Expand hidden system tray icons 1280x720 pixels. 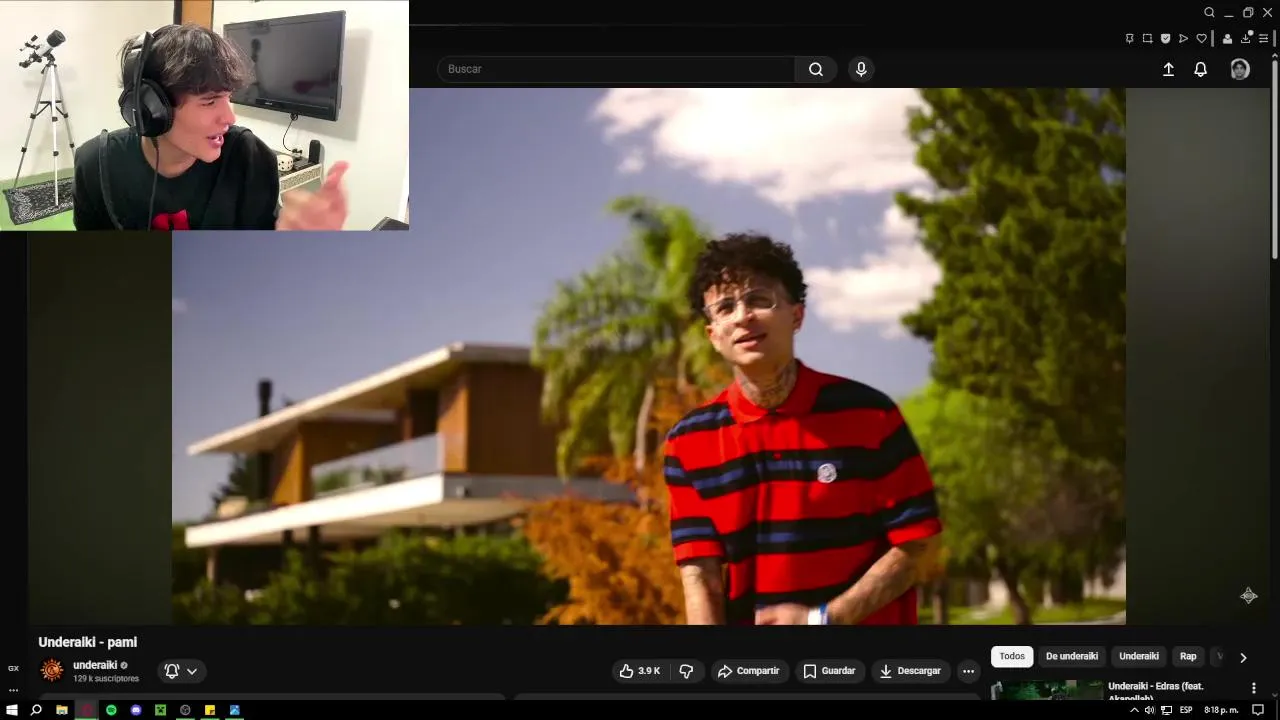click(x=1134, y=710)
